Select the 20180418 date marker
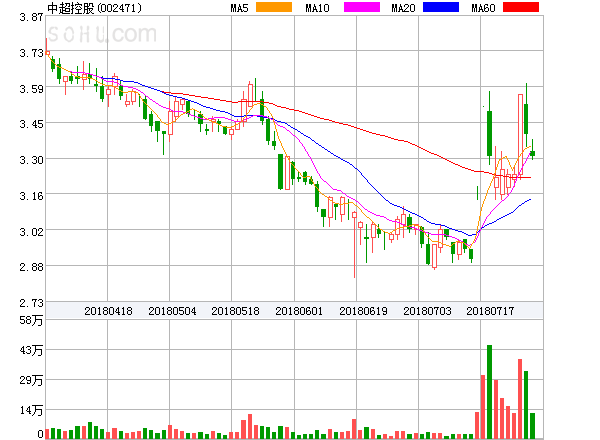 (x=107, y=311)
